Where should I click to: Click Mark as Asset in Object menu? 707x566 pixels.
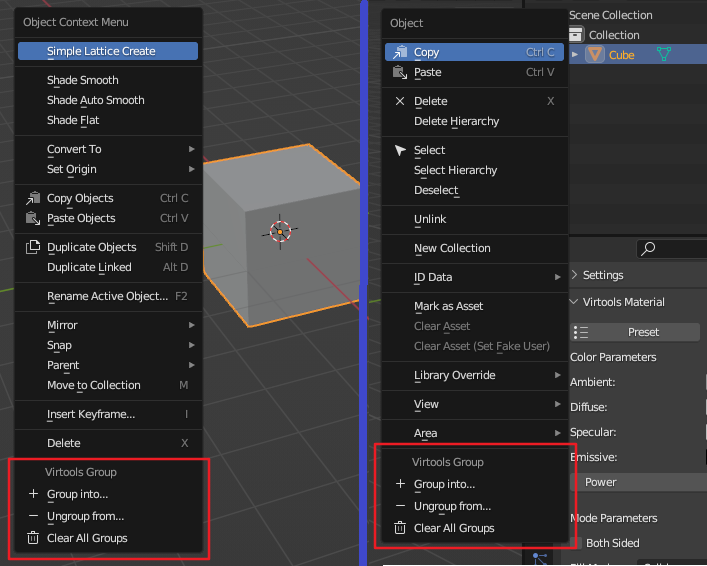(x=448, y=306)
